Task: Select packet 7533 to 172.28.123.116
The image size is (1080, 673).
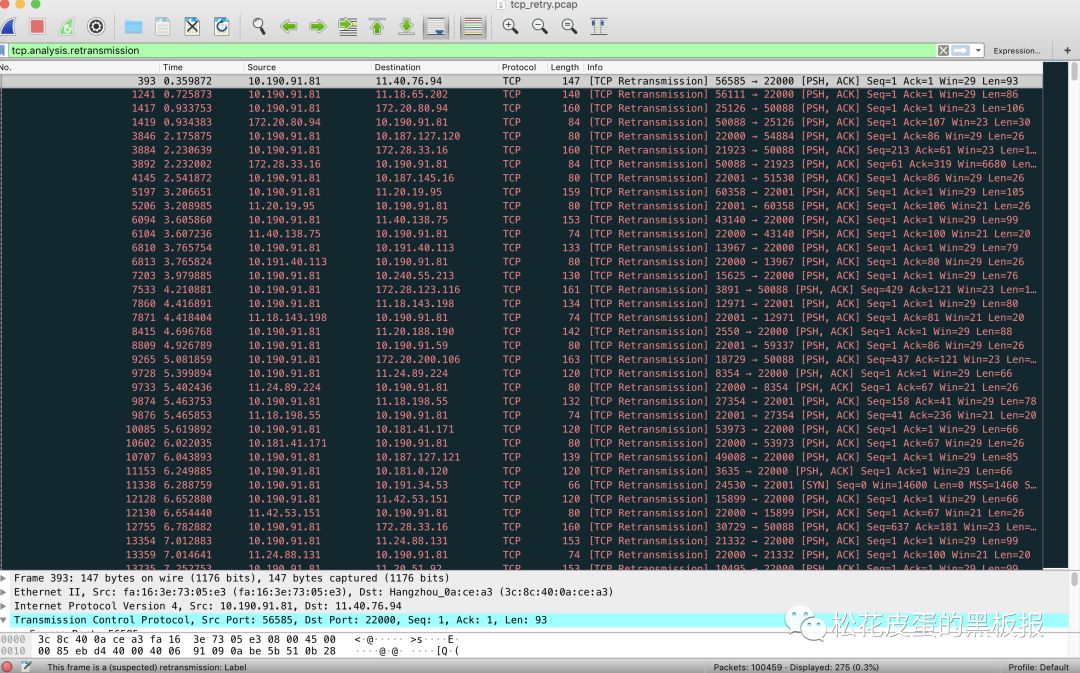Action: 521,289
